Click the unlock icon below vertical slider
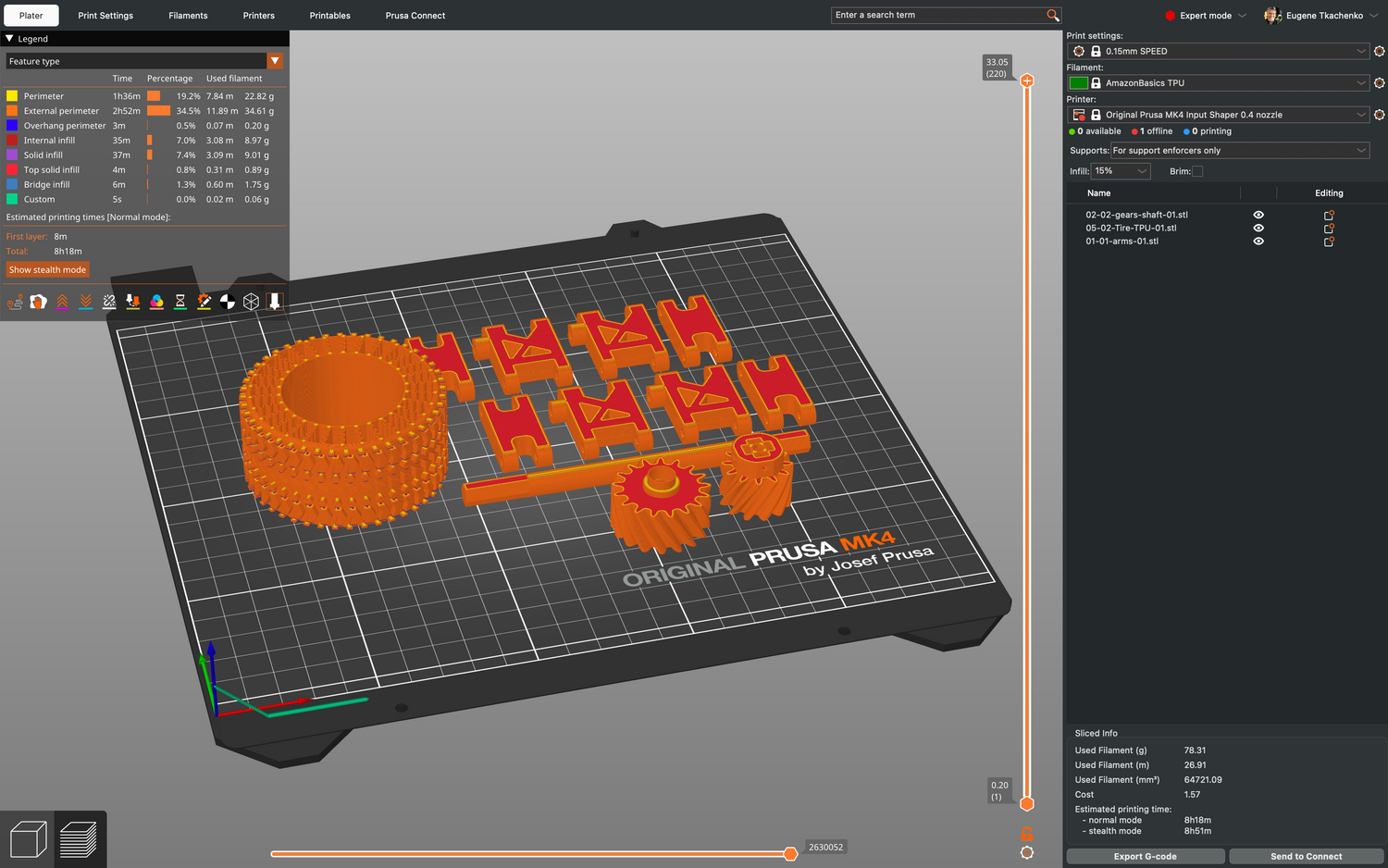The width and height of the screenshot is (1388, 868). pos(1026,833)
